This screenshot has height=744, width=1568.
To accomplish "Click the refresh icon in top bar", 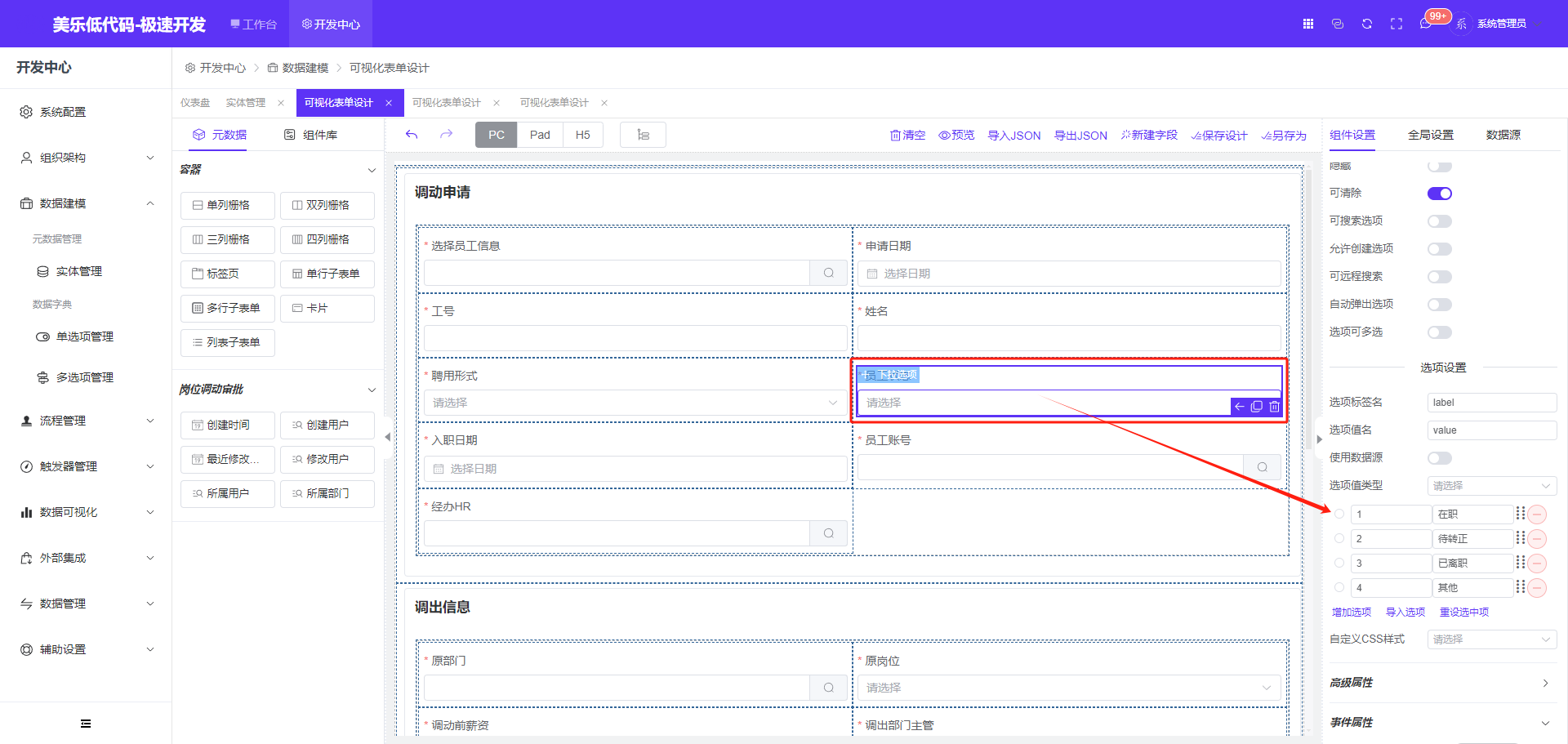I will pos(1367,24).
